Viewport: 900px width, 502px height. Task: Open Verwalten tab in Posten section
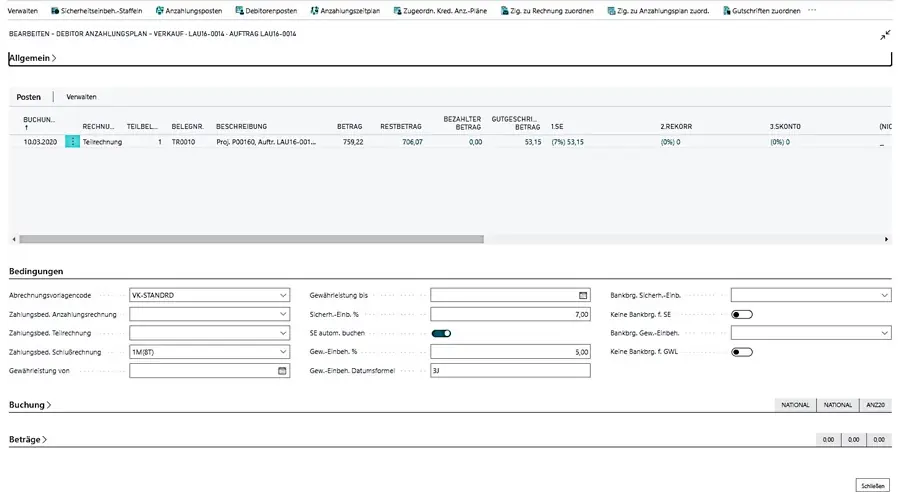point(82,97)
